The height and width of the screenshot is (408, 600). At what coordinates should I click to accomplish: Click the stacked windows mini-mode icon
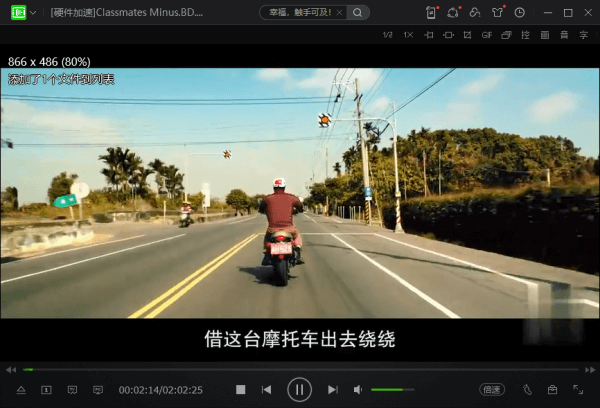(x=506, y=35)
